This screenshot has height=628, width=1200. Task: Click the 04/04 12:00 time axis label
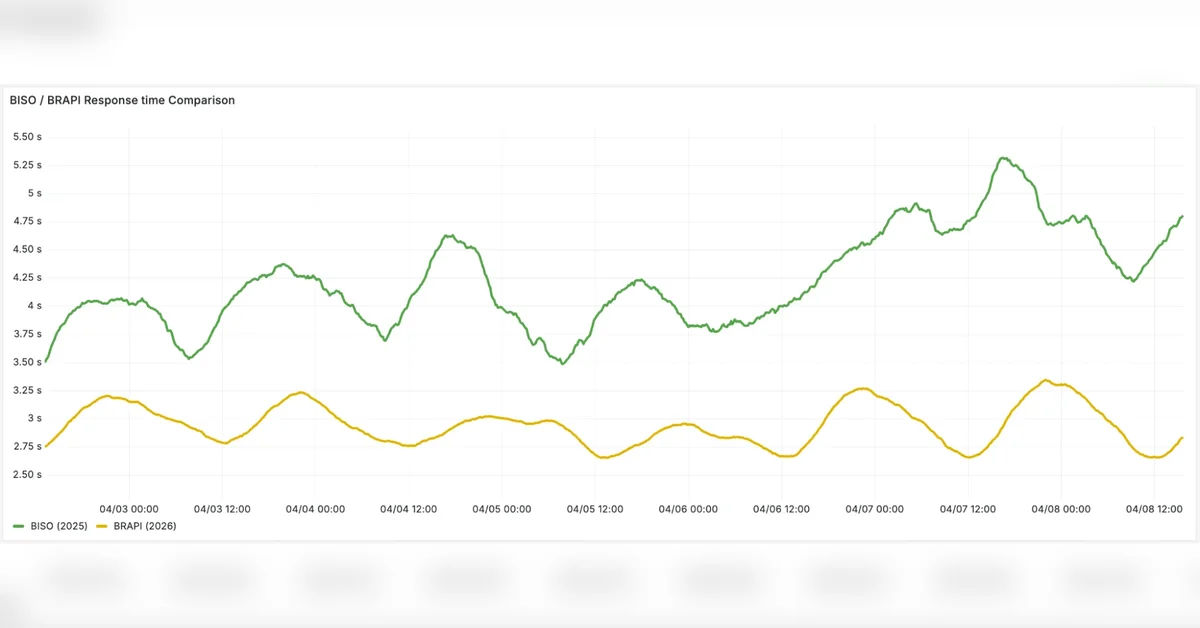(x=408, y=509)
